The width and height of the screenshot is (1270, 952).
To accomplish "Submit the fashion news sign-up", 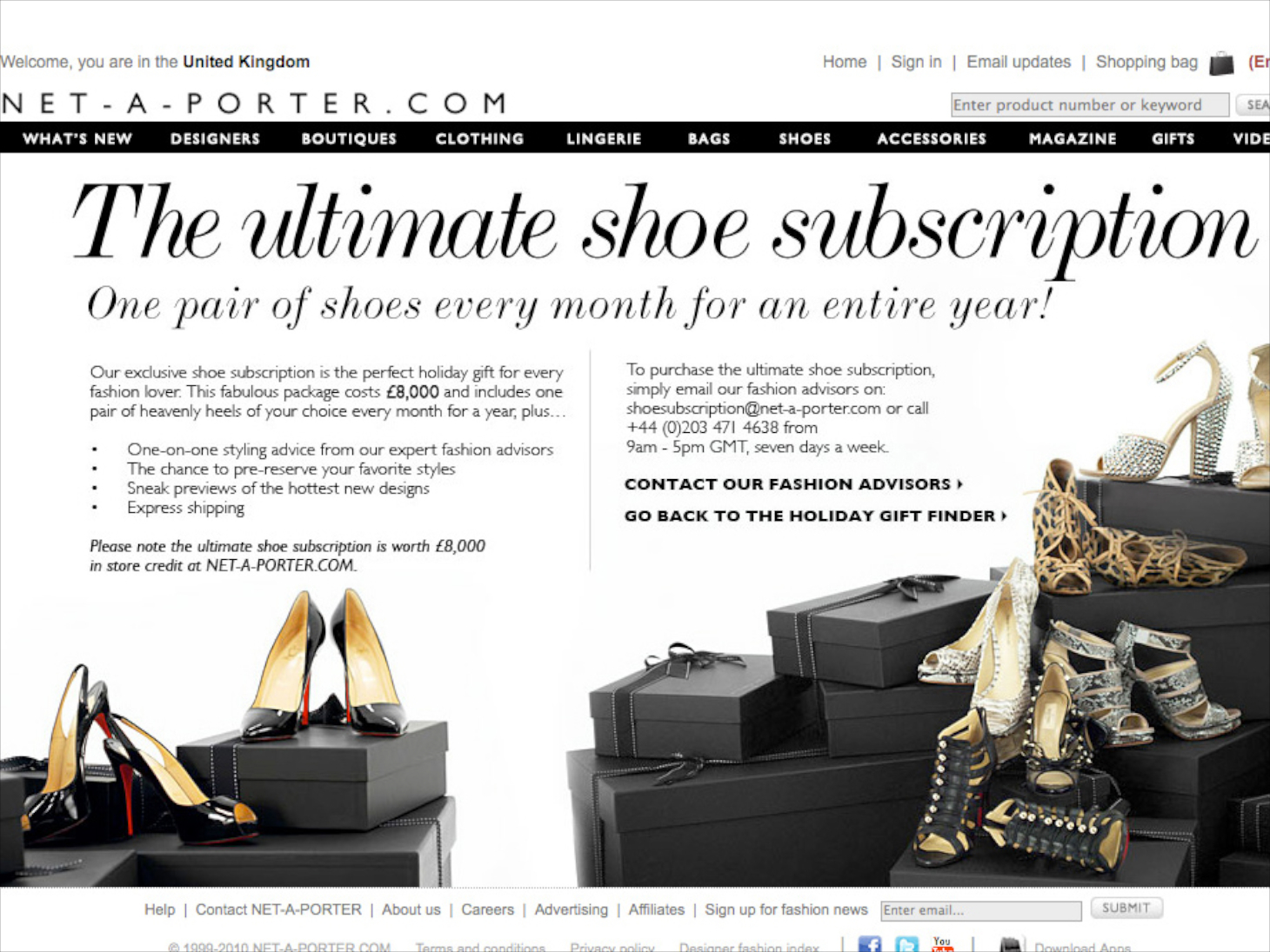I will point(1126,908).
